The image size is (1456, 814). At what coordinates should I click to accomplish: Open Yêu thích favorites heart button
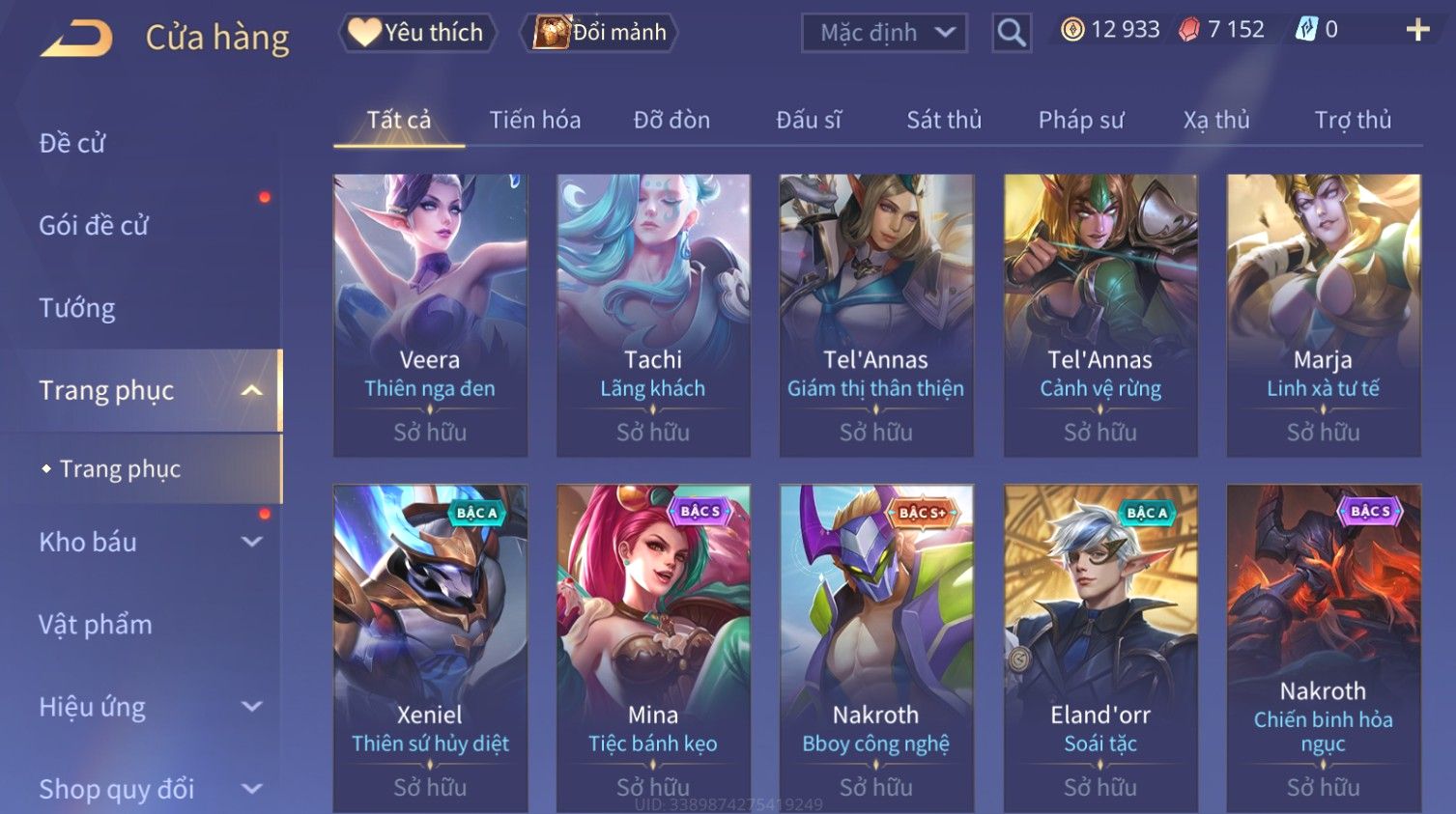point(416,33)
